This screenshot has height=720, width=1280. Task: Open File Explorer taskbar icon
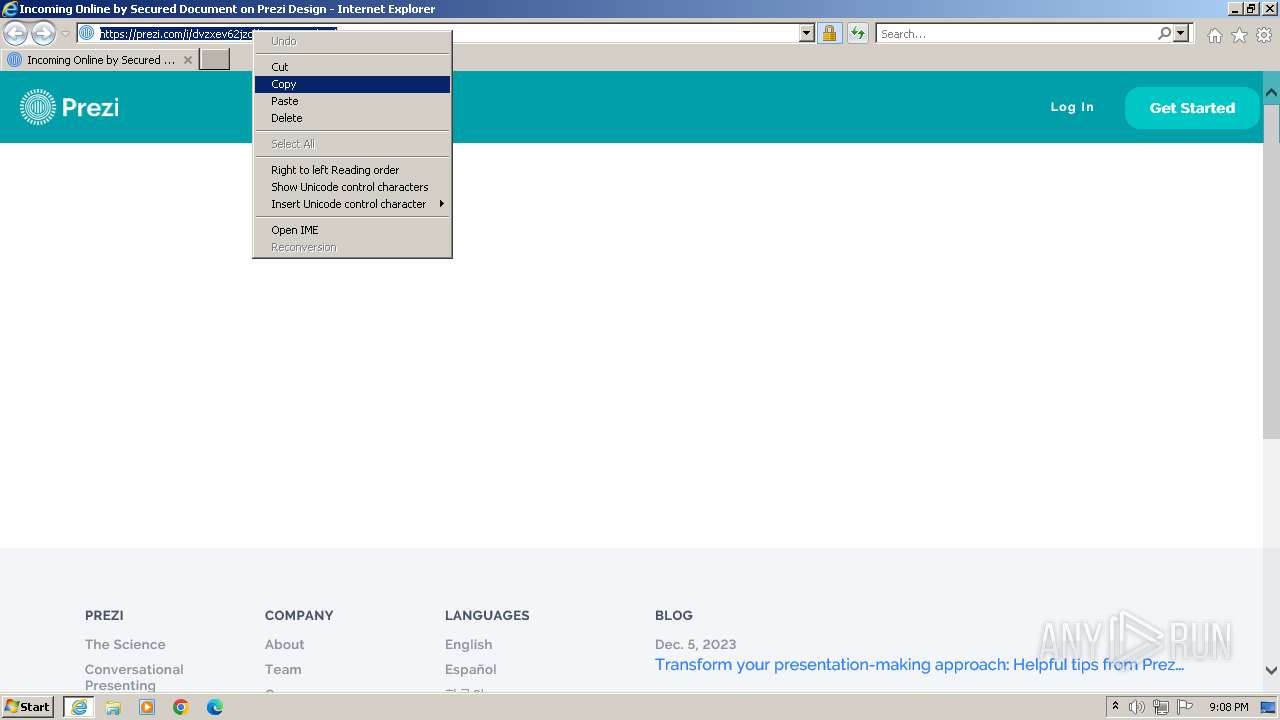coord(113,707)
